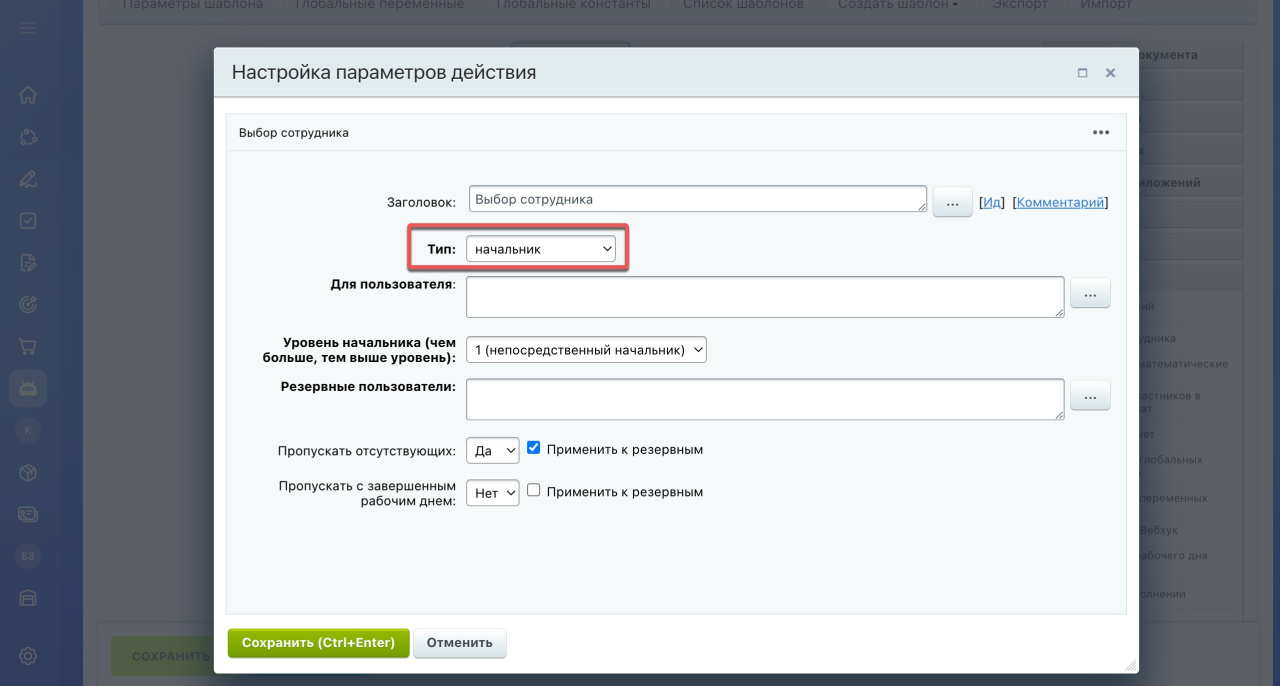The image size is (1280, 686).
Task: Open Пропускать с завершенным рабочим днем dropdown
Action: pos(493,493)
